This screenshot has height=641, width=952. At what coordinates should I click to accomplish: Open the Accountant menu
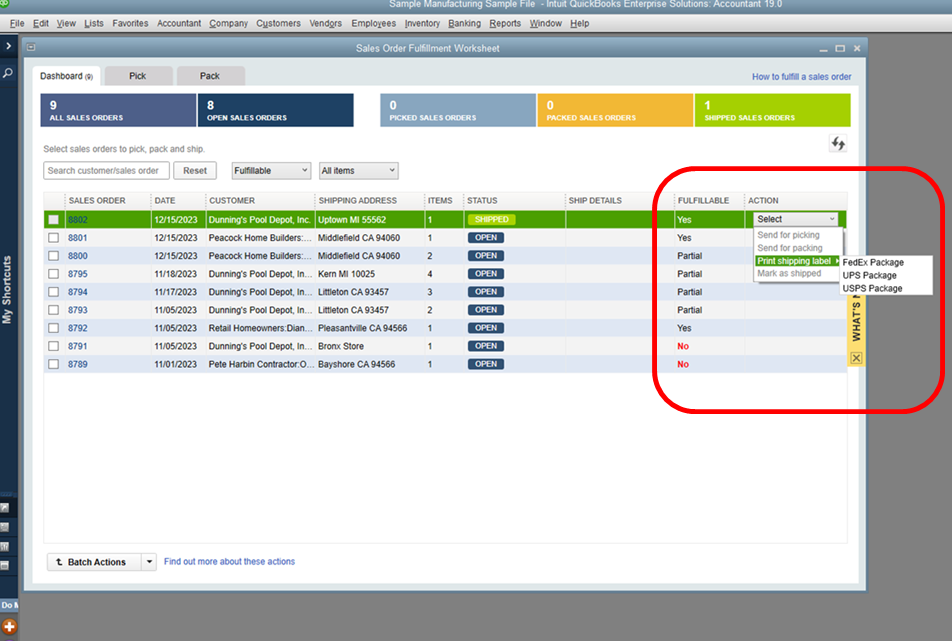178,23
